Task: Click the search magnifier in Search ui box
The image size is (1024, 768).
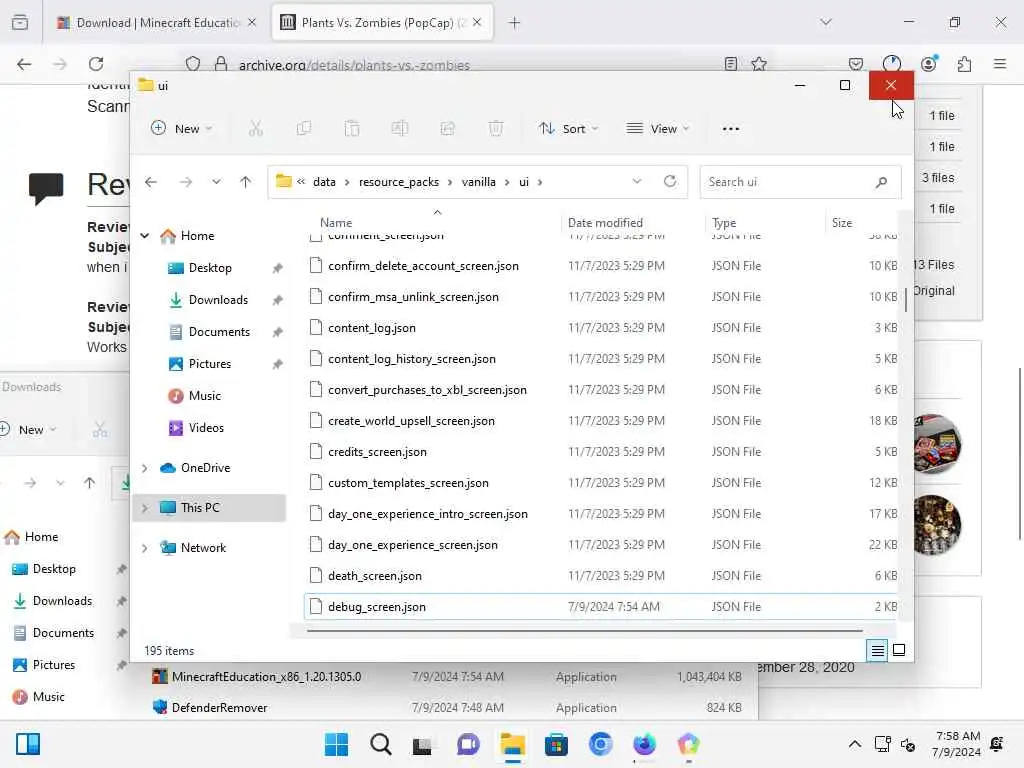Action: (882, 182)
